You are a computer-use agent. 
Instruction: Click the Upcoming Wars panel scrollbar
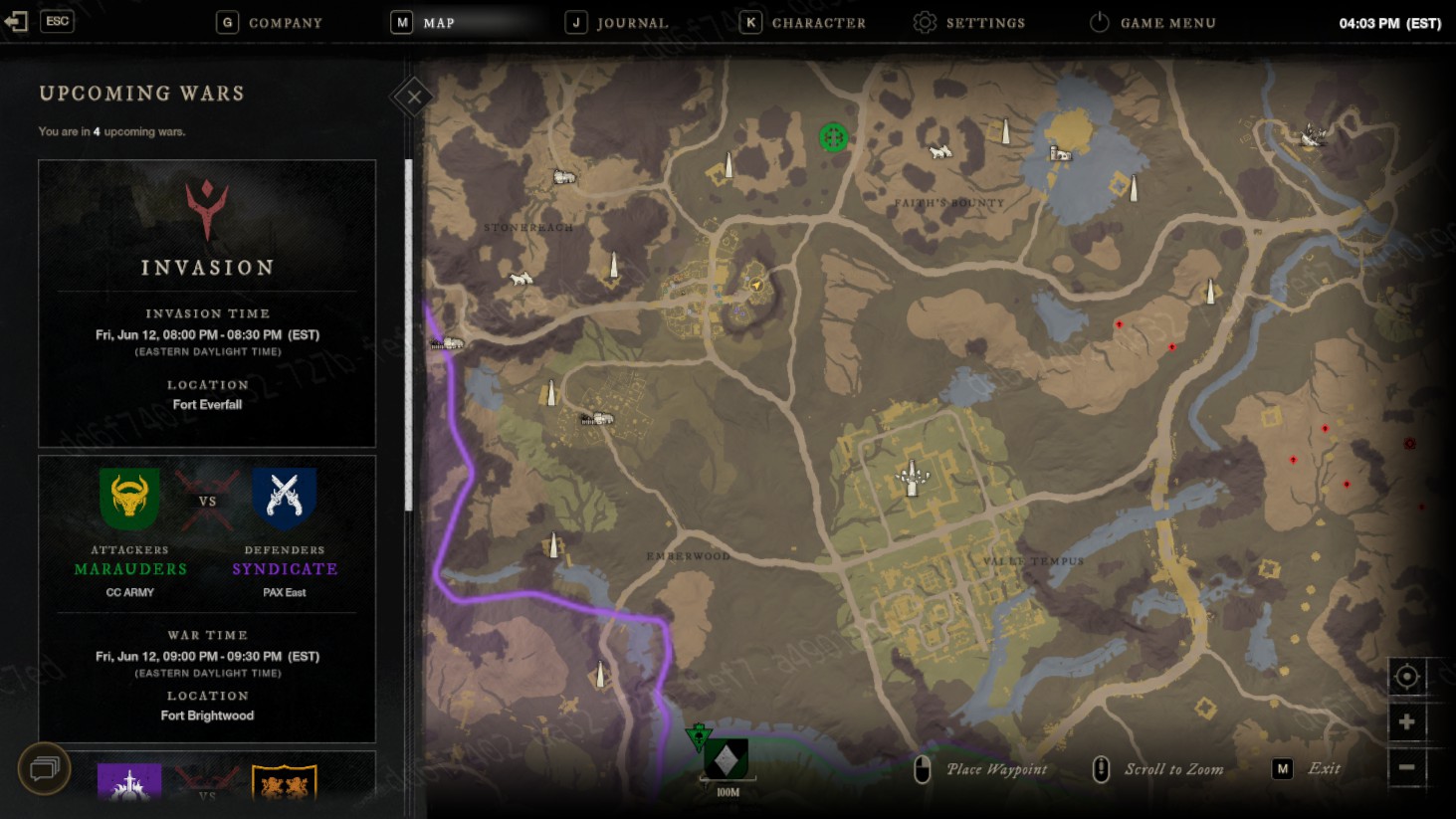point(408,335)
